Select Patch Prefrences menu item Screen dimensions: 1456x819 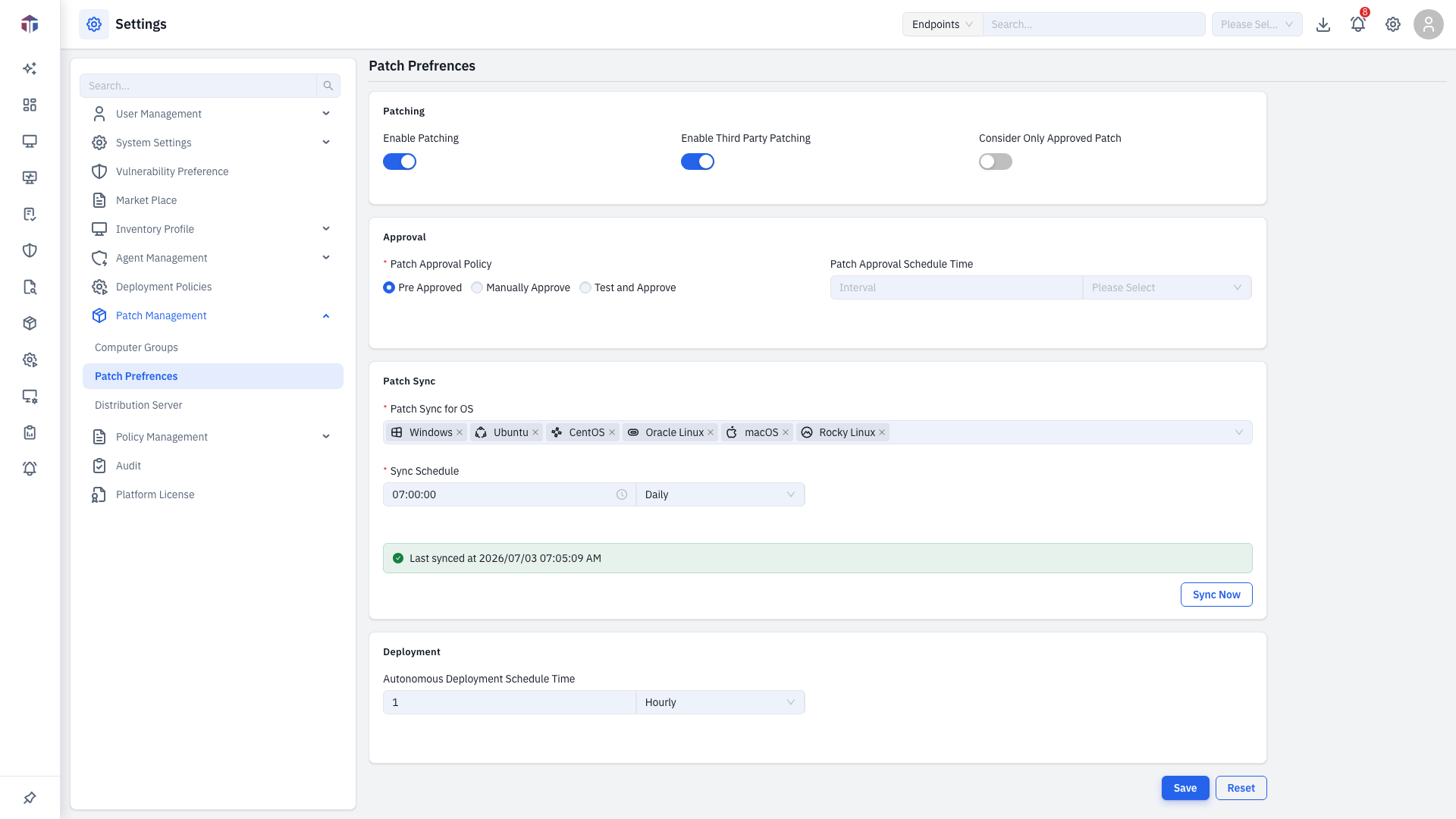(213, 376)
